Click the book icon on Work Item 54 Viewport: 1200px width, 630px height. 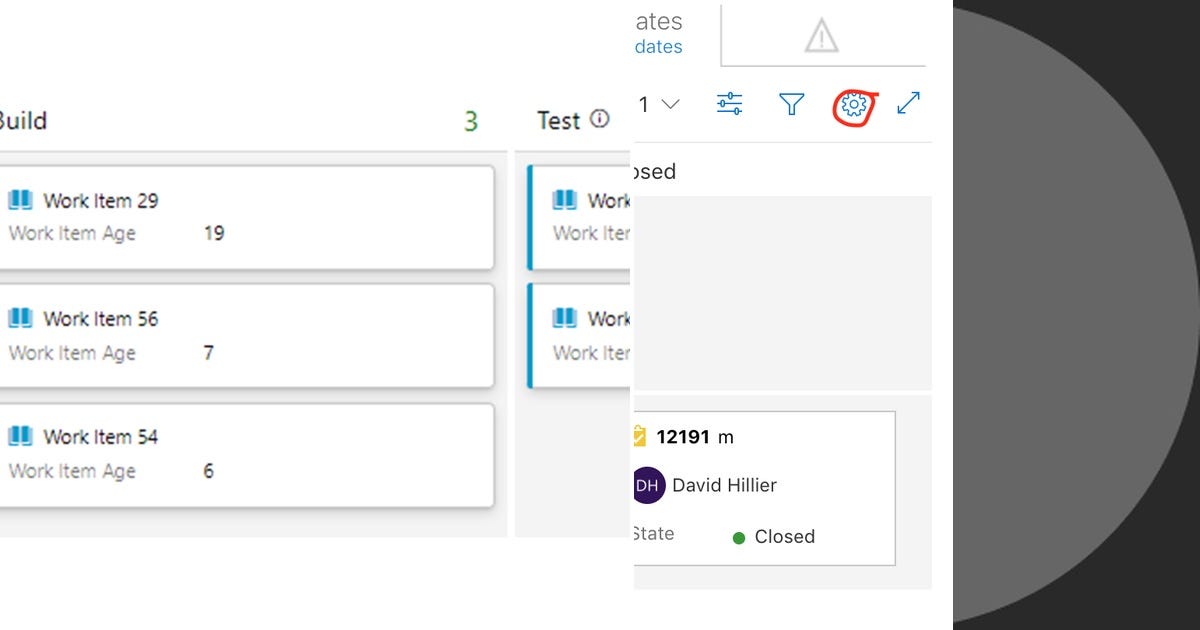[x=20, y=436]
